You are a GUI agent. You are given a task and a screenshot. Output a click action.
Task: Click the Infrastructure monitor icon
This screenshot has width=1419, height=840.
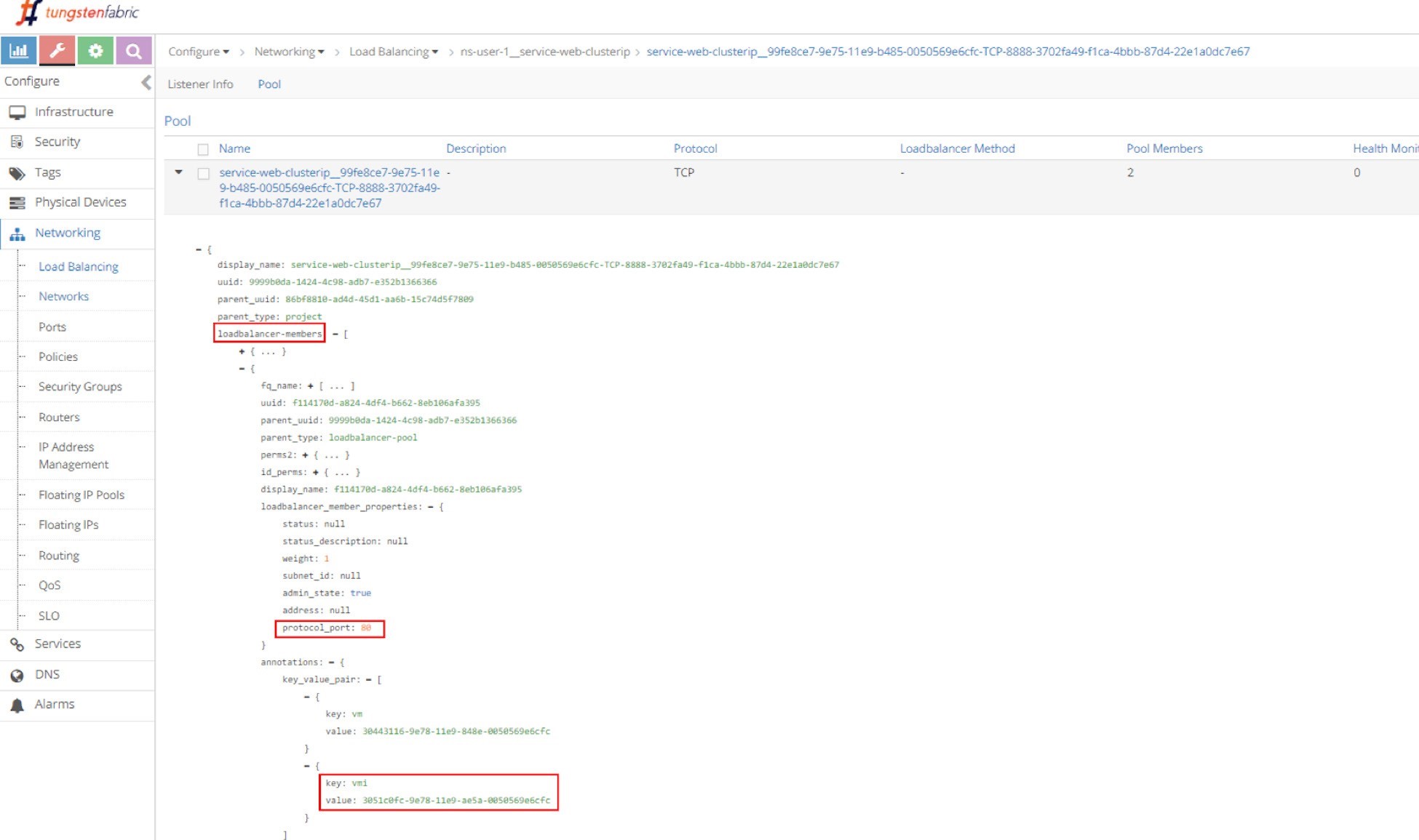(x=17, y=112)
